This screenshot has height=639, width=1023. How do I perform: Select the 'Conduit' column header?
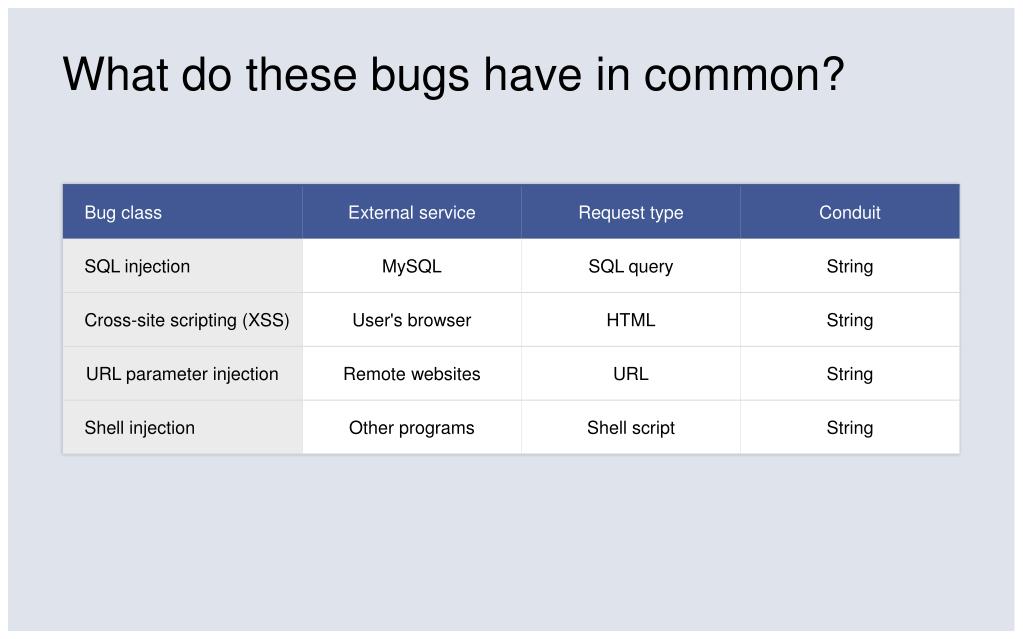[x=850, y=212]
